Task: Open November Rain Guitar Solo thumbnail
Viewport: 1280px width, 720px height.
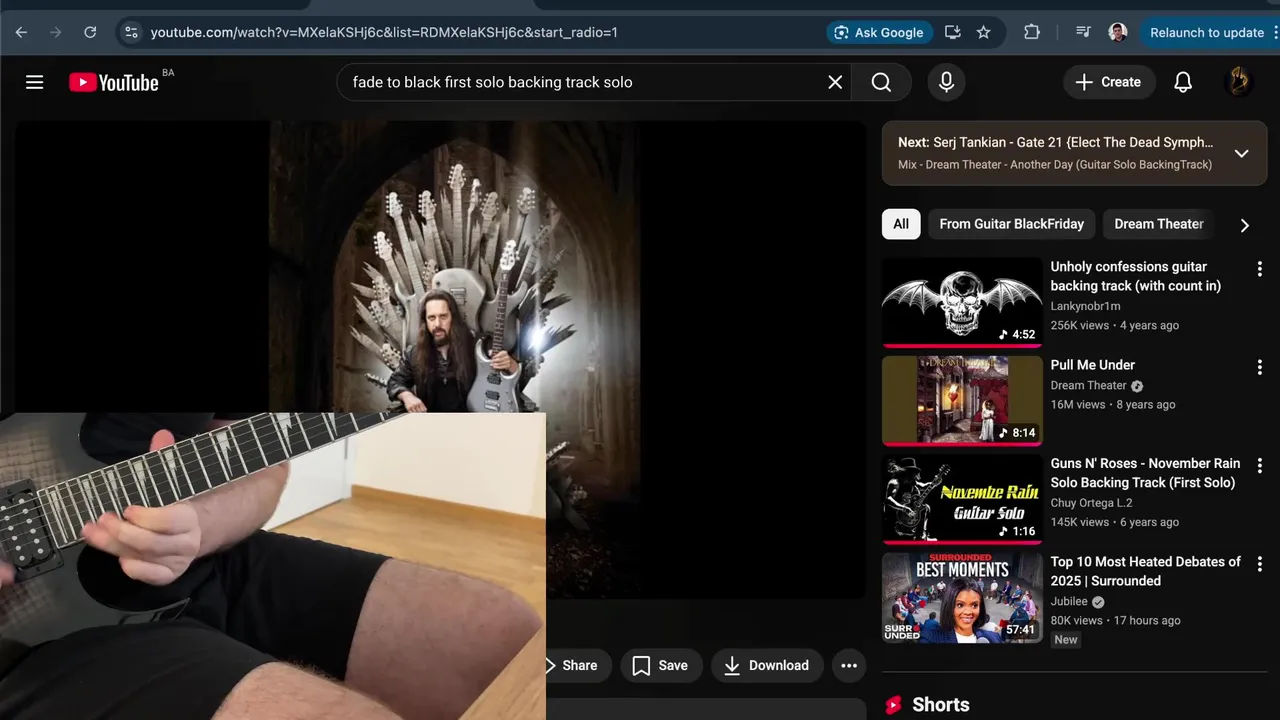Action: 962,499
